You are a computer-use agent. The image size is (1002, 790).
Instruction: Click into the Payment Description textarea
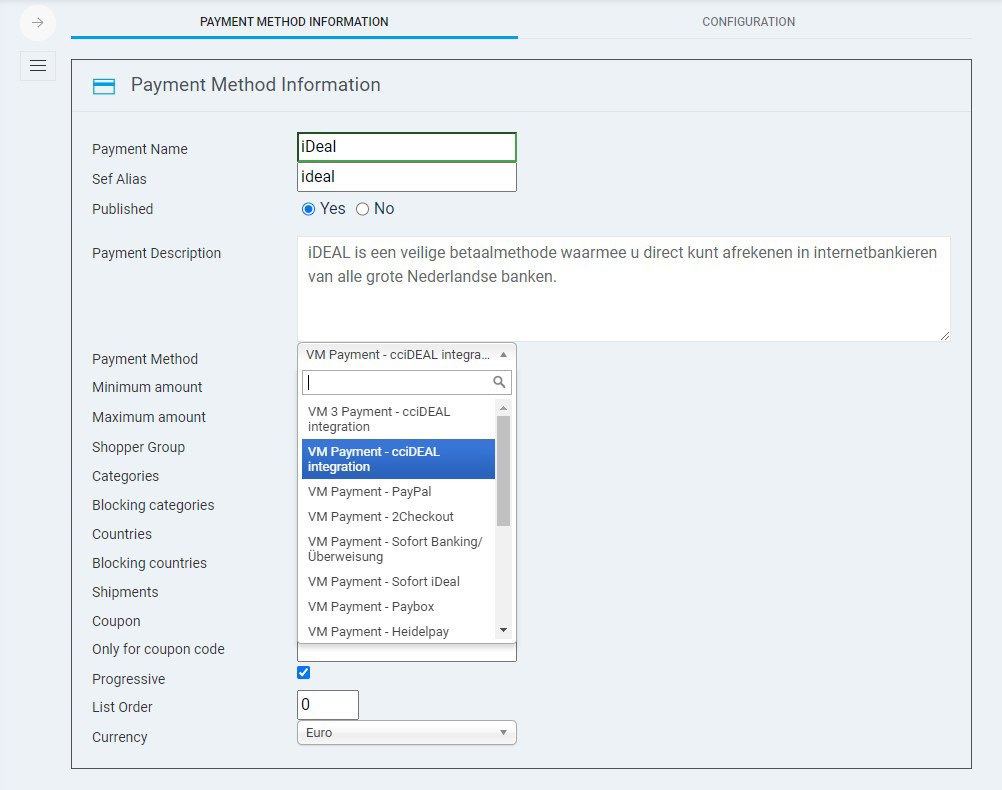[x=623, y=289]
